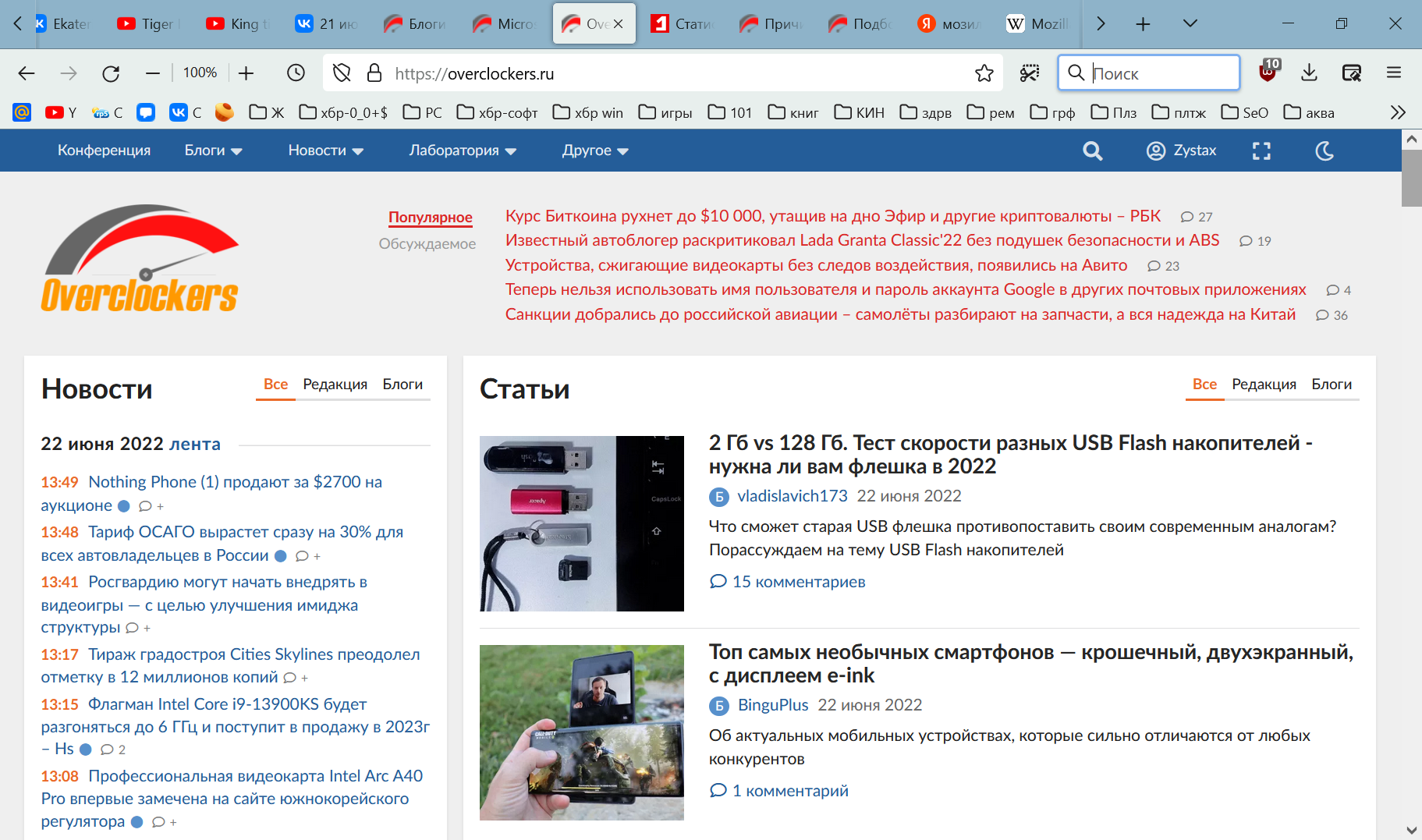Open the Zystax user profile
This screenshot has height=840, width=1422.
[1181, 151]
